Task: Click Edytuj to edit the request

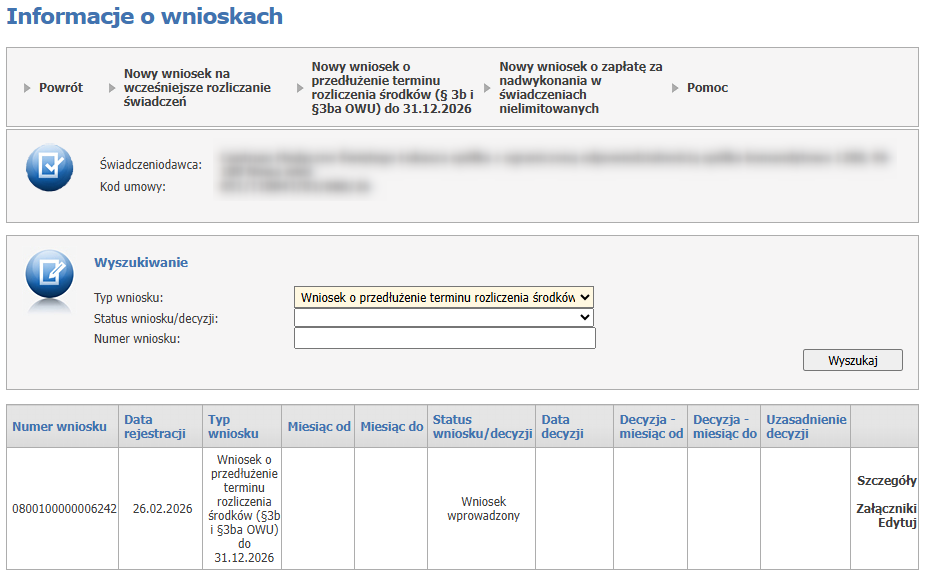Action: pos(897,523)
